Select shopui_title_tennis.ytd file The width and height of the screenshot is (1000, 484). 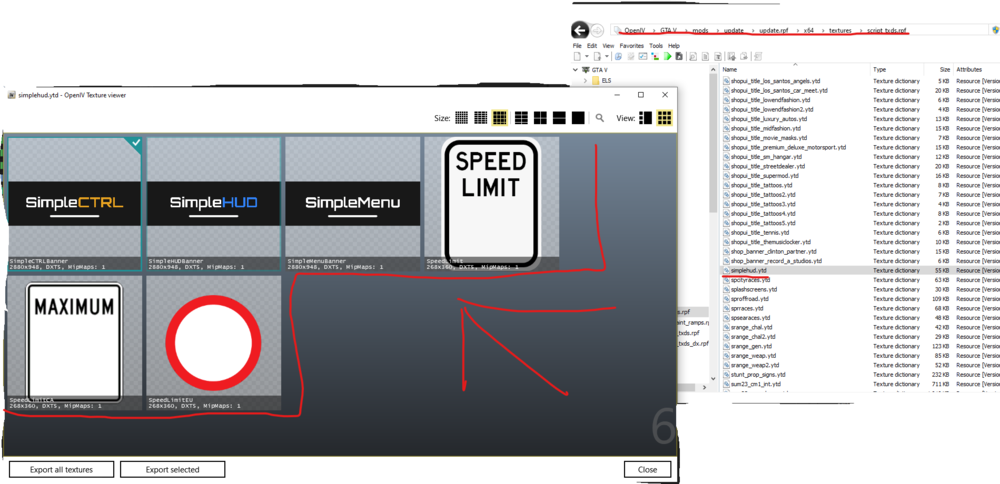coord(758,232)
